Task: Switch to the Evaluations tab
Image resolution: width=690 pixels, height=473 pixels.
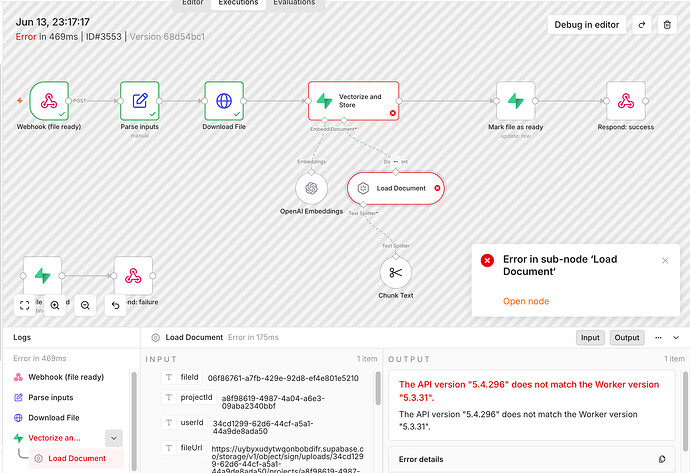Action: 294,3
